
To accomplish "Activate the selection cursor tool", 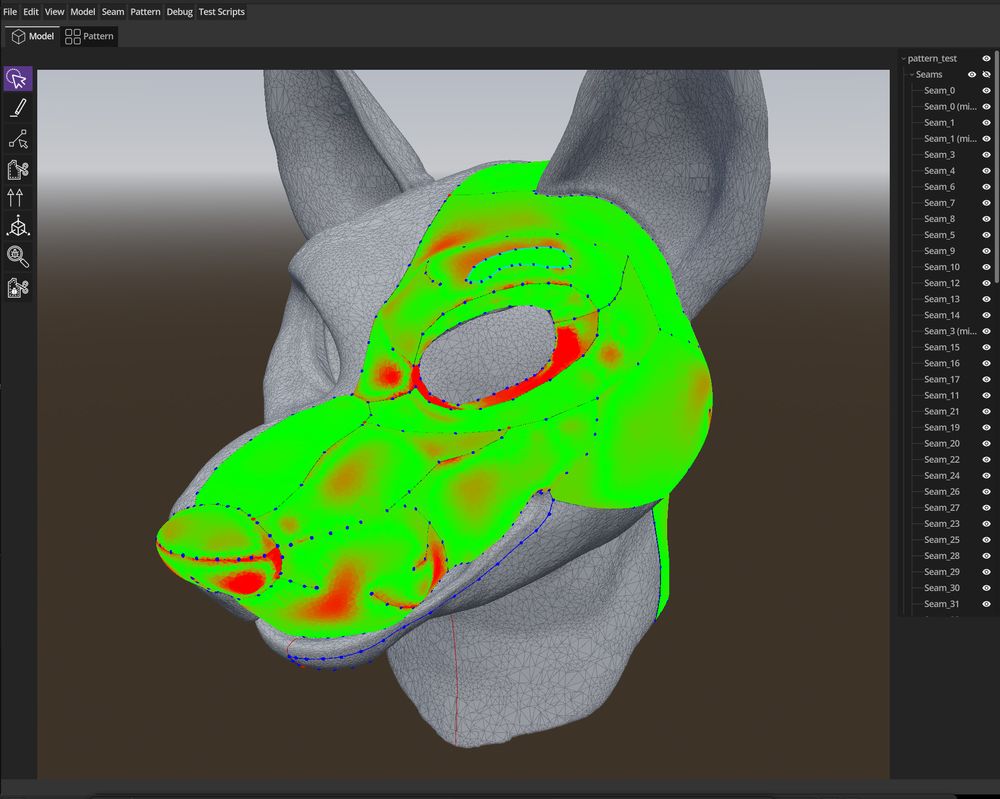I will 18,78.
